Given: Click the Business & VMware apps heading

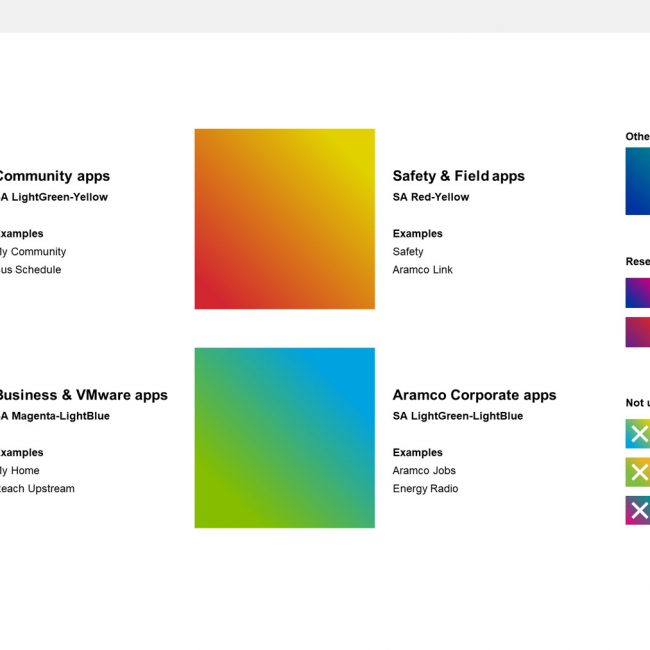Looking at the screenshot, I should pos(83,395).
